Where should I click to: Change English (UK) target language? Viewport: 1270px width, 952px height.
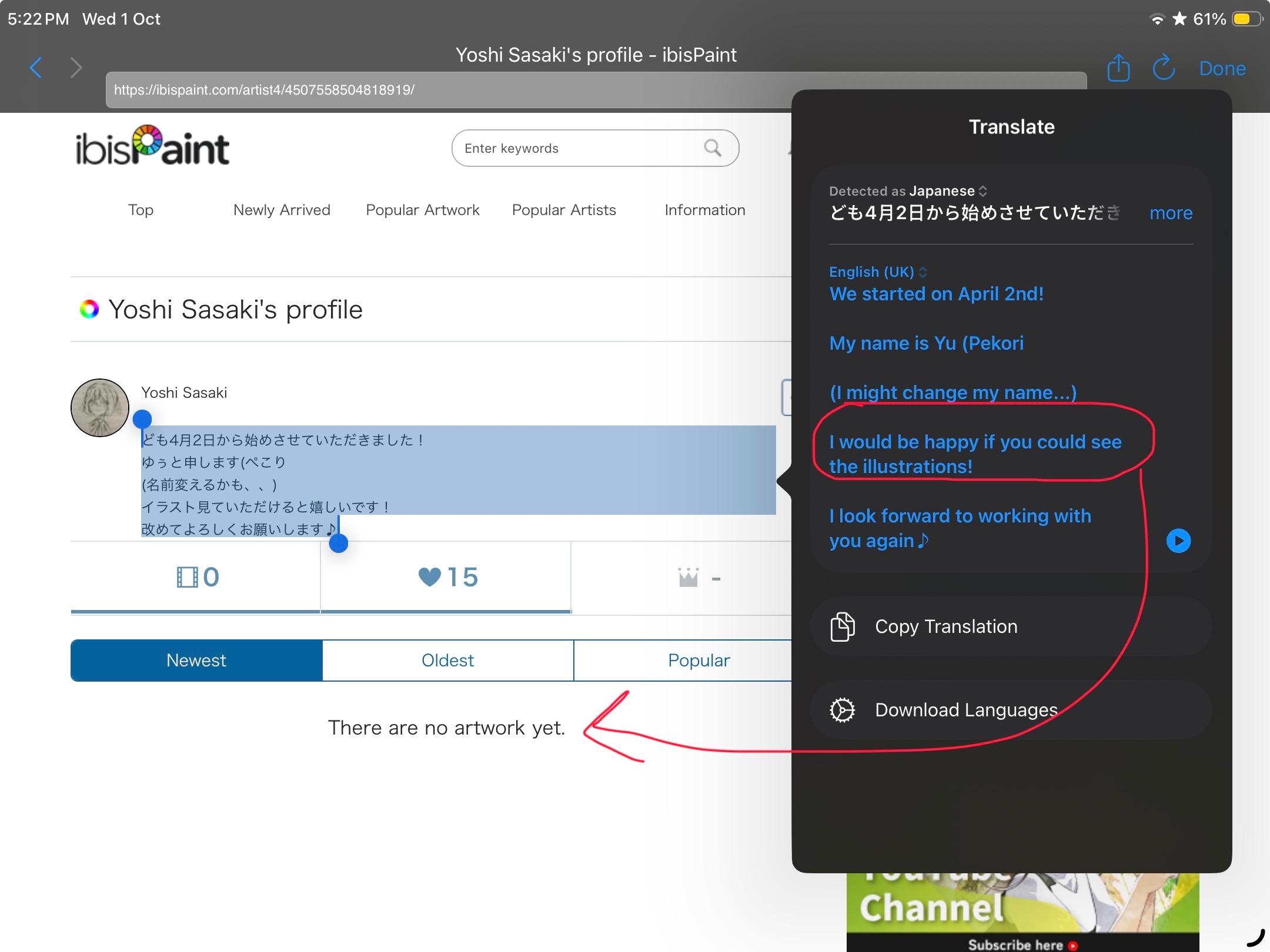(x=878, y=272)
